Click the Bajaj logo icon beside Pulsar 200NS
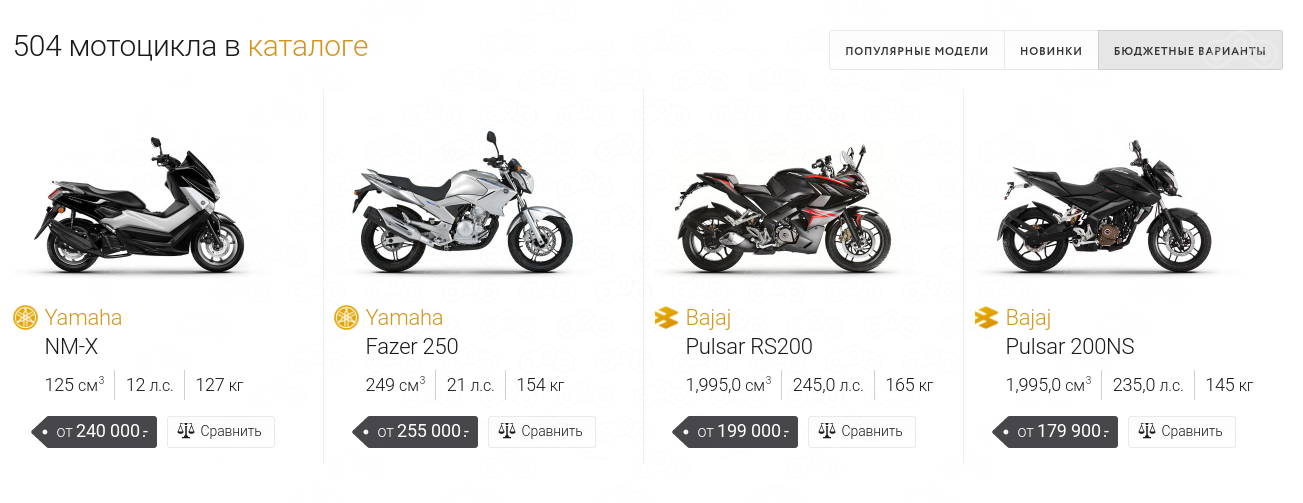Screen dimensions: 1303x503 click(986, 318)
